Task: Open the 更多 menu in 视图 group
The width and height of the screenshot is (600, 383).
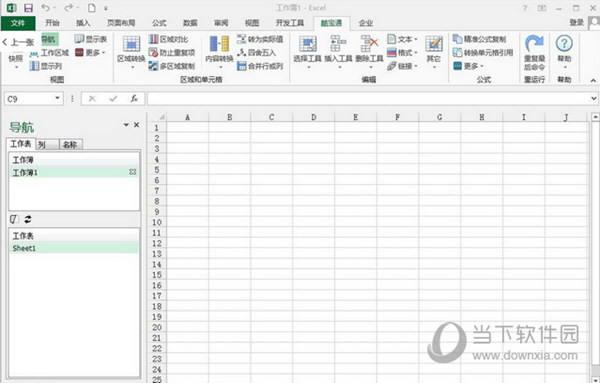Action: coord(90,52)
